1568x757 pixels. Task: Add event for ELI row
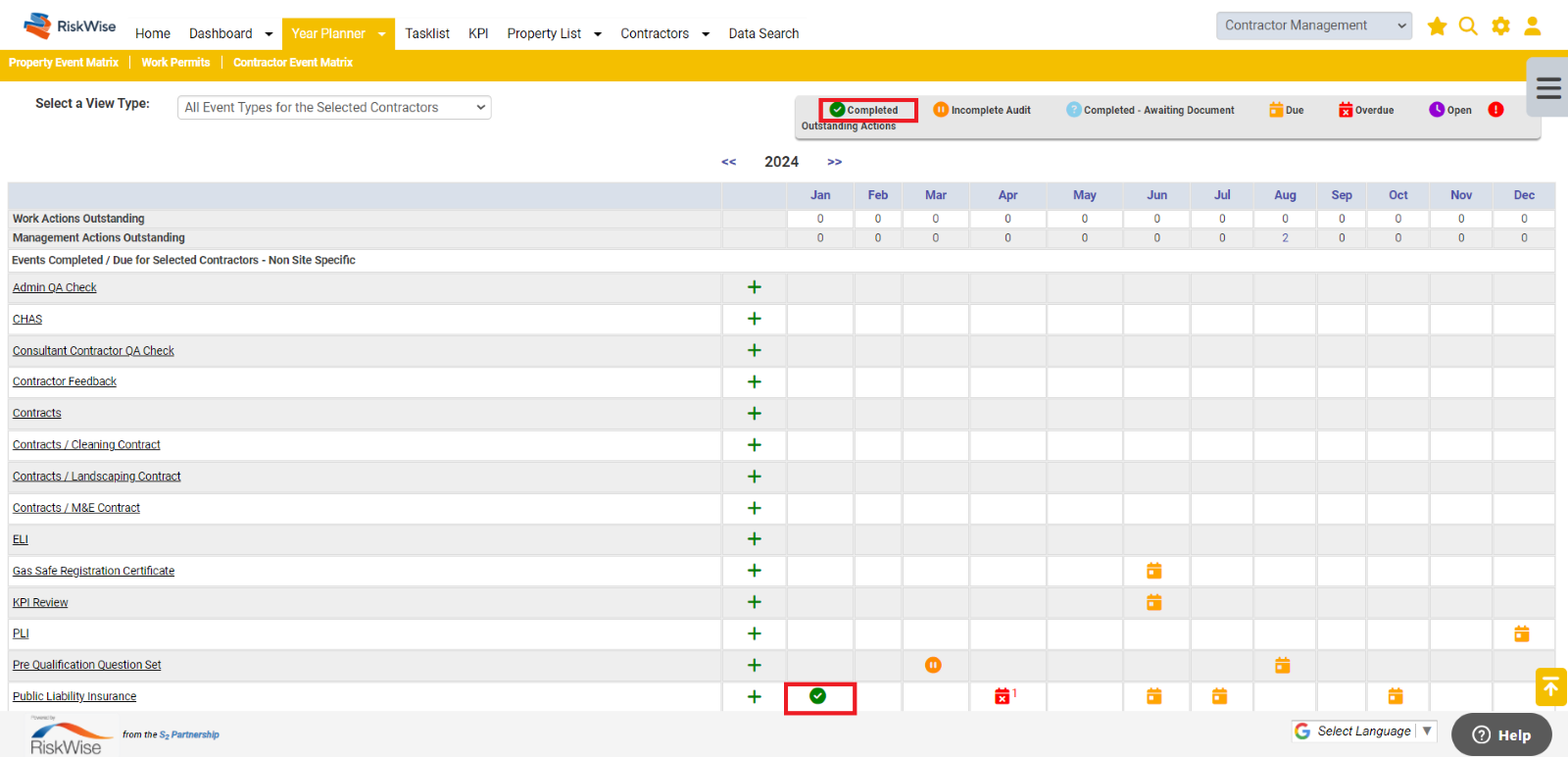coord(755,539)
